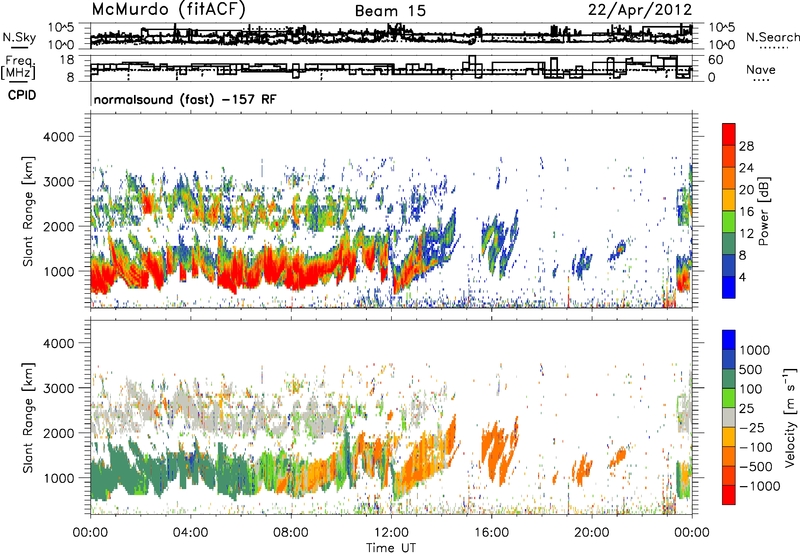Pick the bright blue bottom Power colorbar segment

(729, 287)
